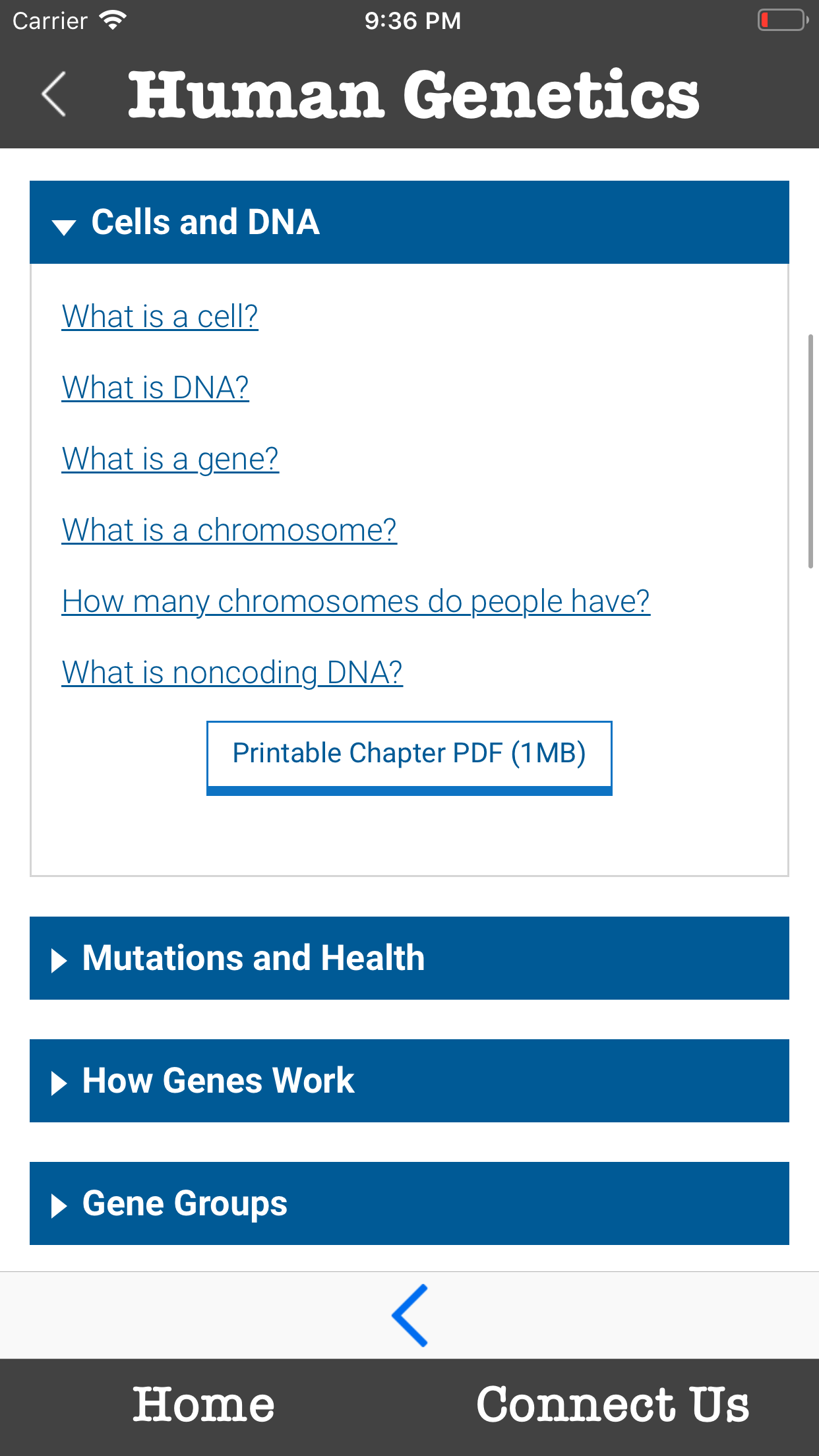819x1456 pixels.
Task: Open the "What is noncoding DNA?" link
Action: [232, 673]
